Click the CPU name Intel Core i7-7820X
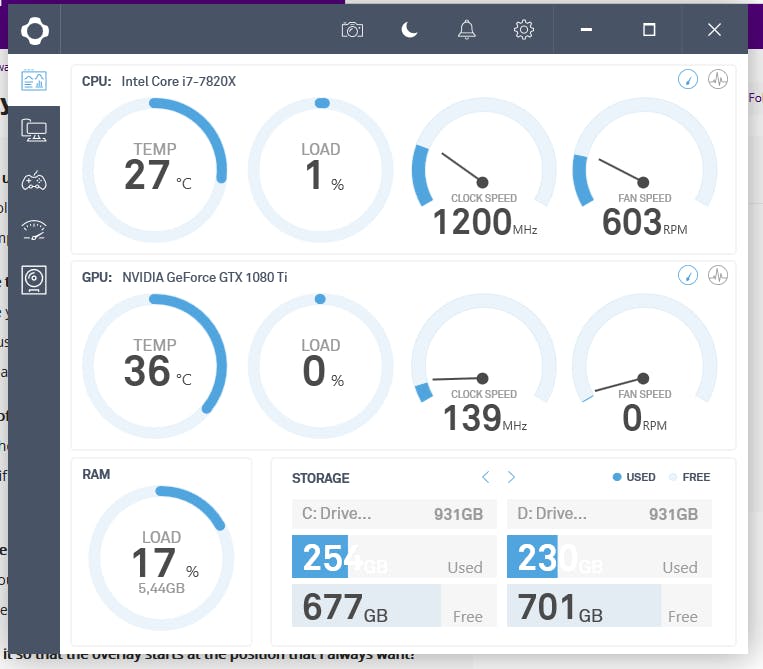 tap(179, 81)
